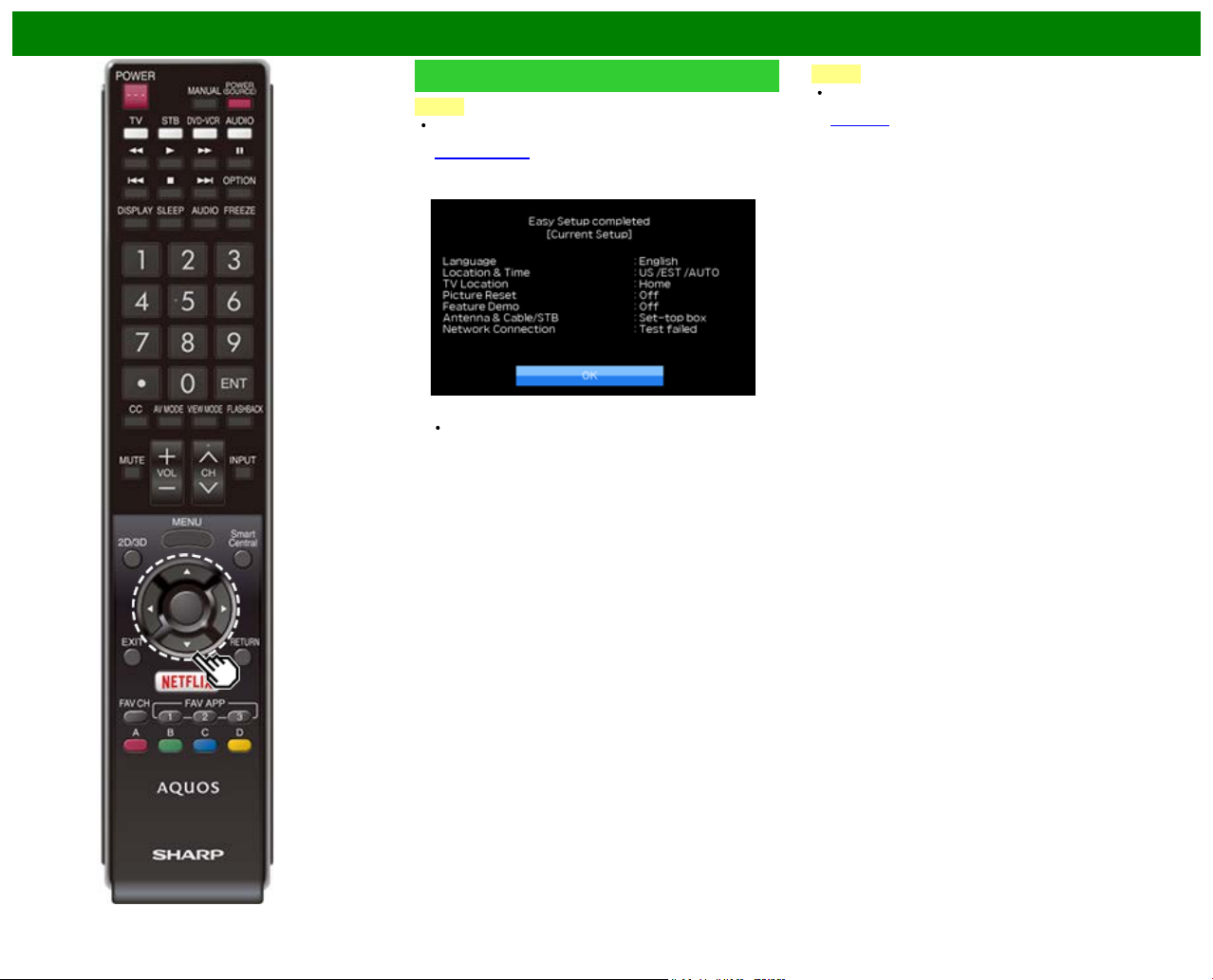The width and height of the screenshot is (1213, 980).
Task: Click the CH up arrow button
Action: click(x=209, y=455)
